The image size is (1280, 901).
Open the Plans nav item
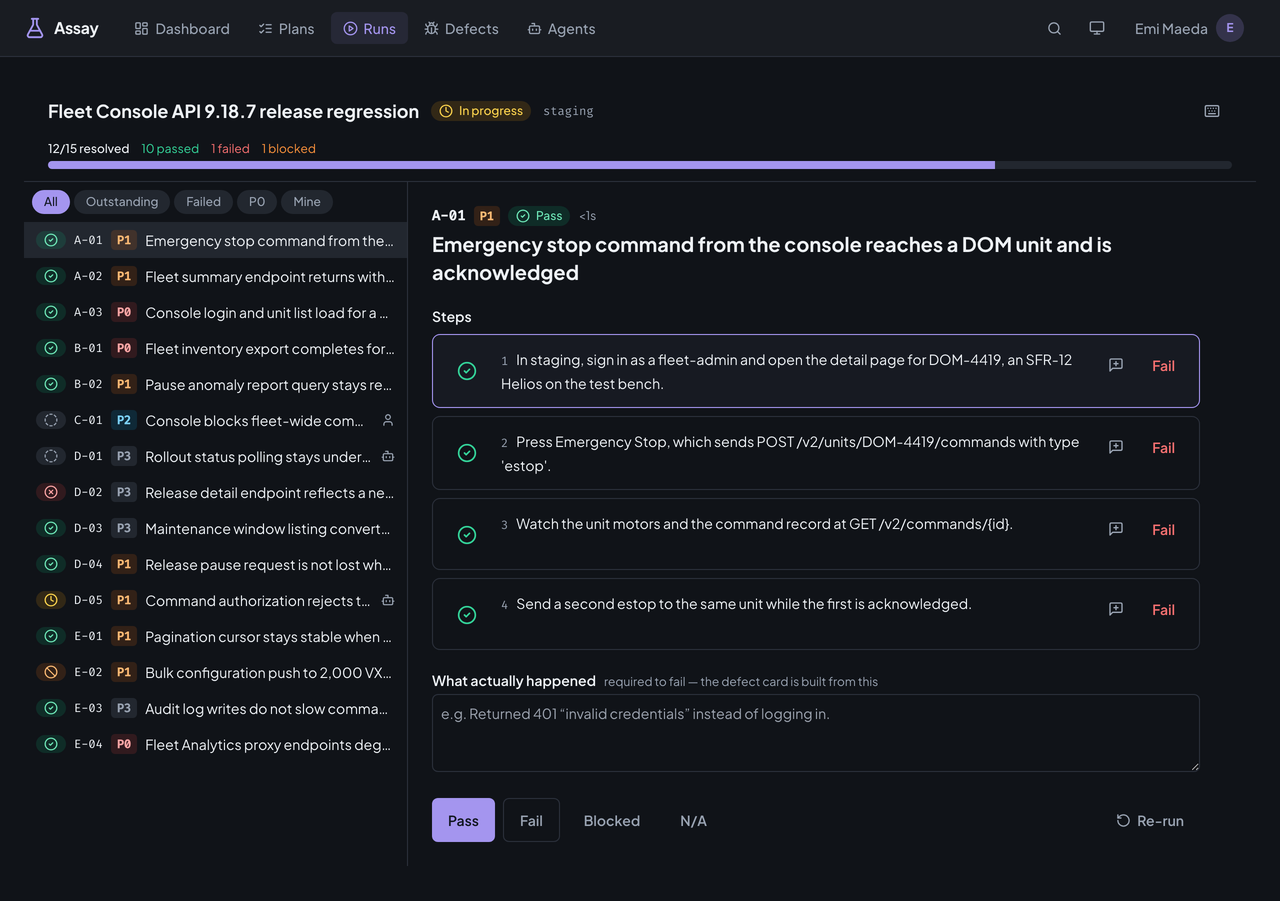pos(286,28)
